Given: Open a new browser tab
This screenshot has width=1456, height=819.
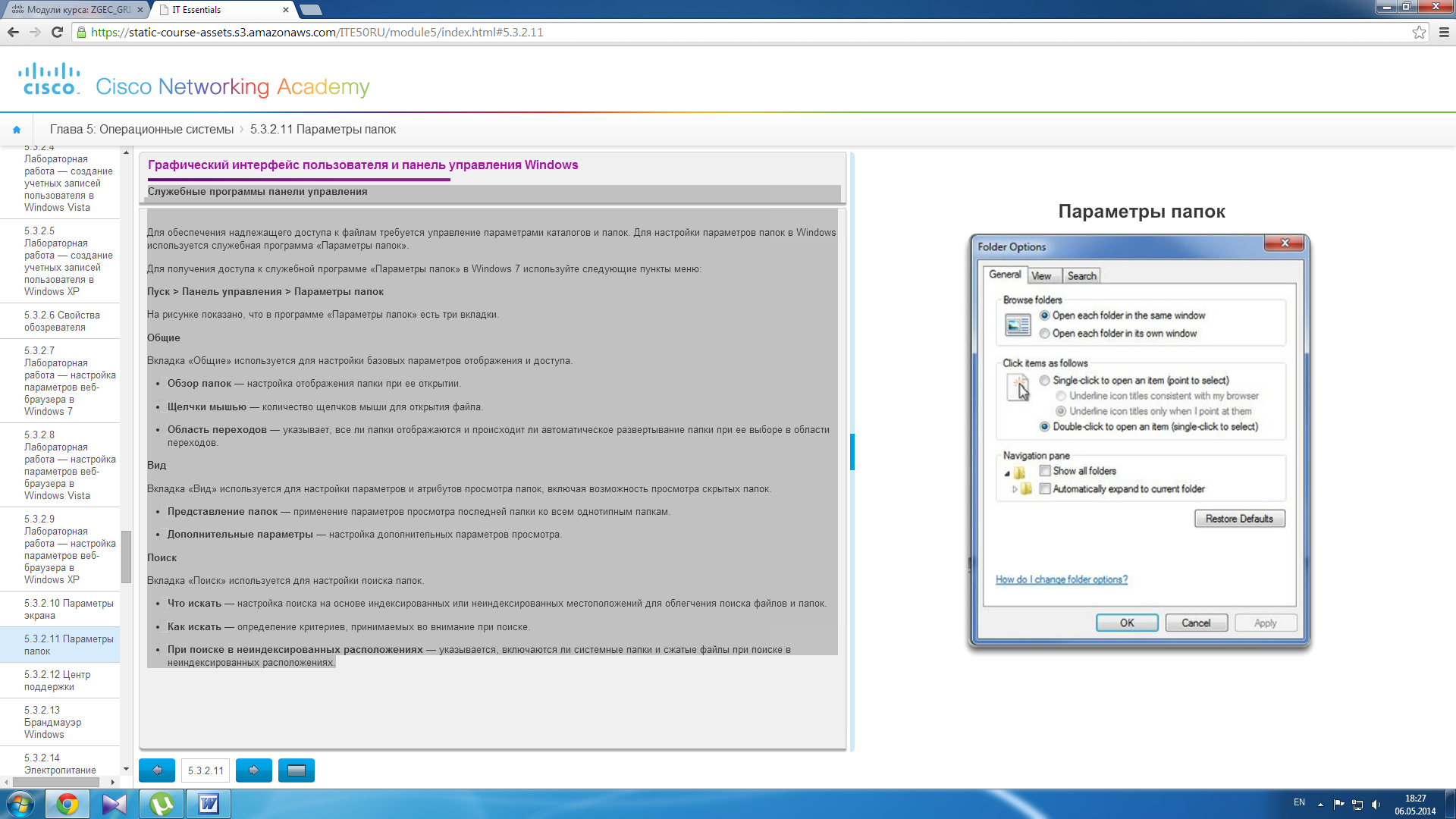Looking at the screenshot, I should (310, 10).
